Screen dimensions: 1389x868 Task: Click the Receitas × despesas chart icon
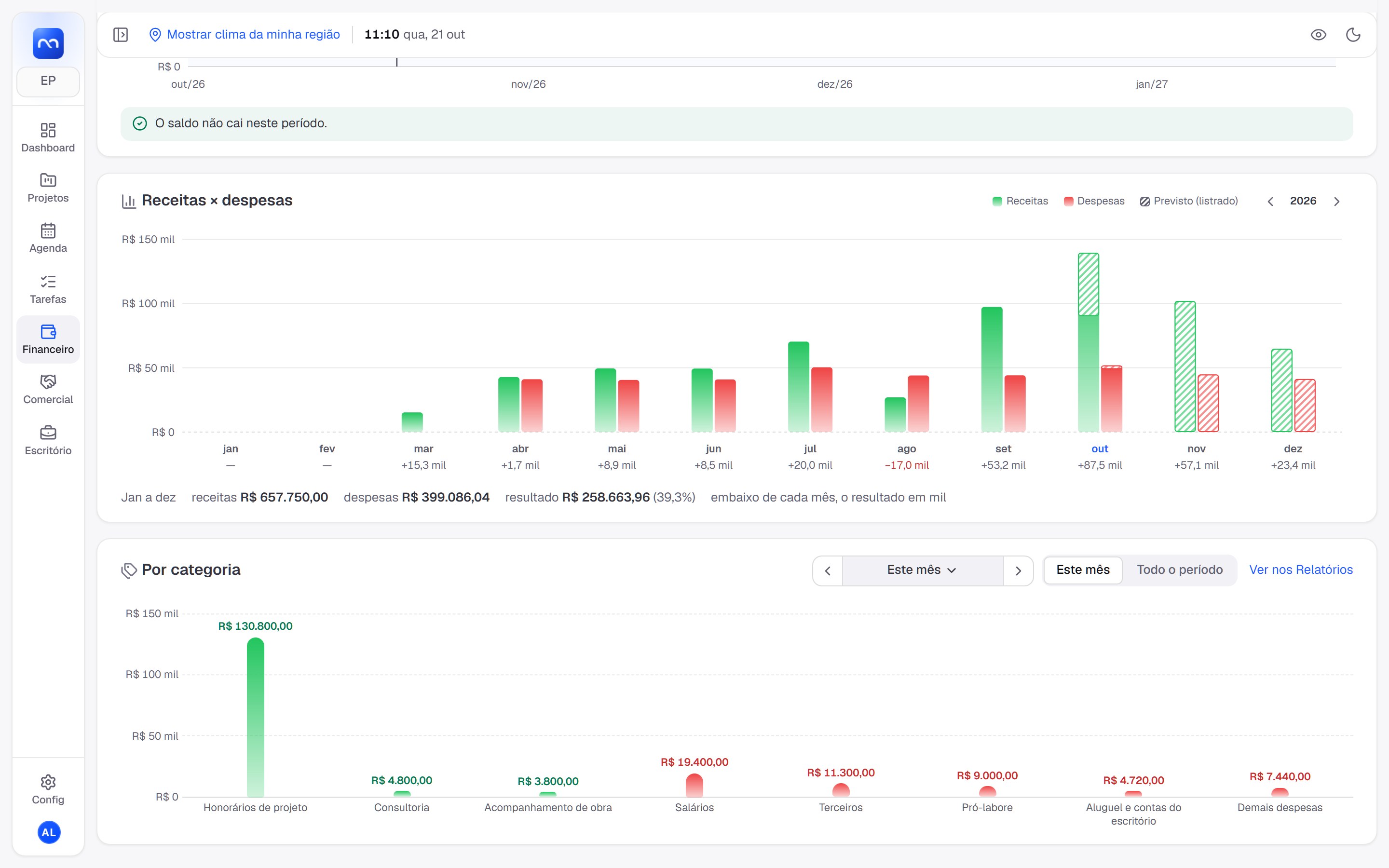(129, 202)
